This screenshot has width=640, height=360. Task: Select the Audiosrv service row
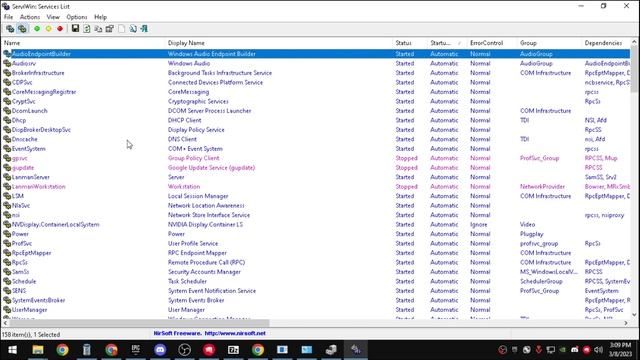click(x=316, y=63)
